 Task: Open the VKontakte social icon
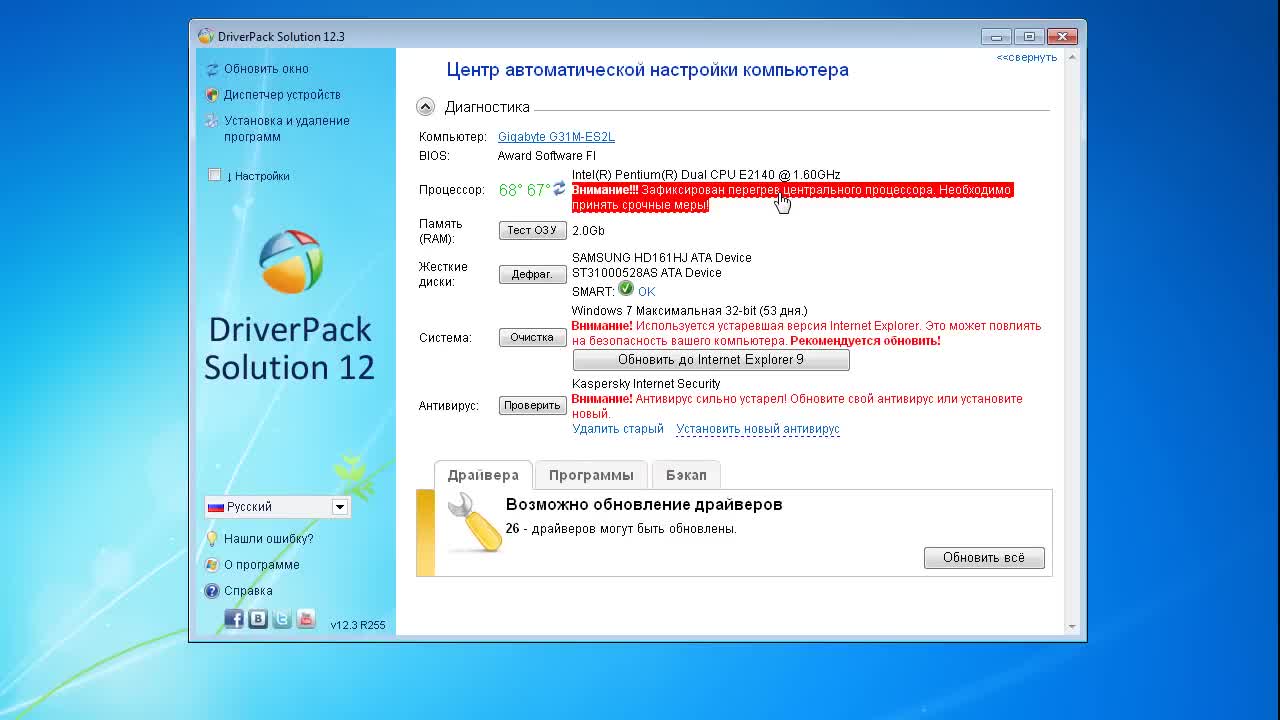click(x=258, y=618)
